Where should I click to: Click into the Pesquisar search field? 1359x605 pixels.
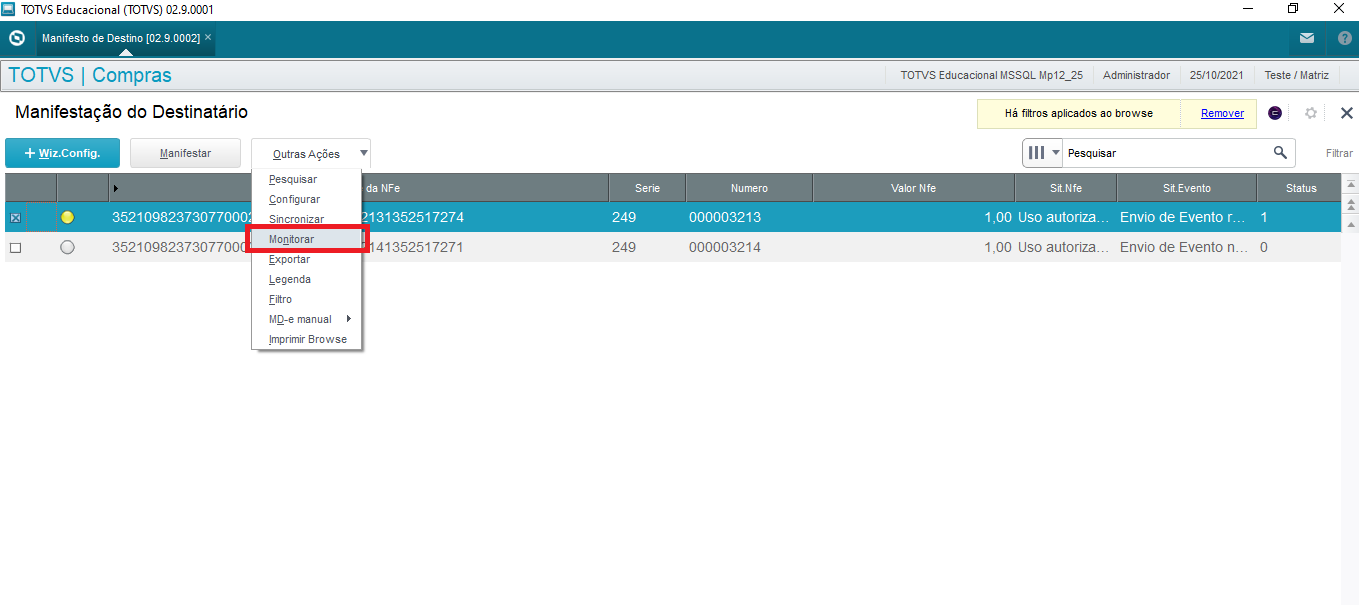(1165, 153)
